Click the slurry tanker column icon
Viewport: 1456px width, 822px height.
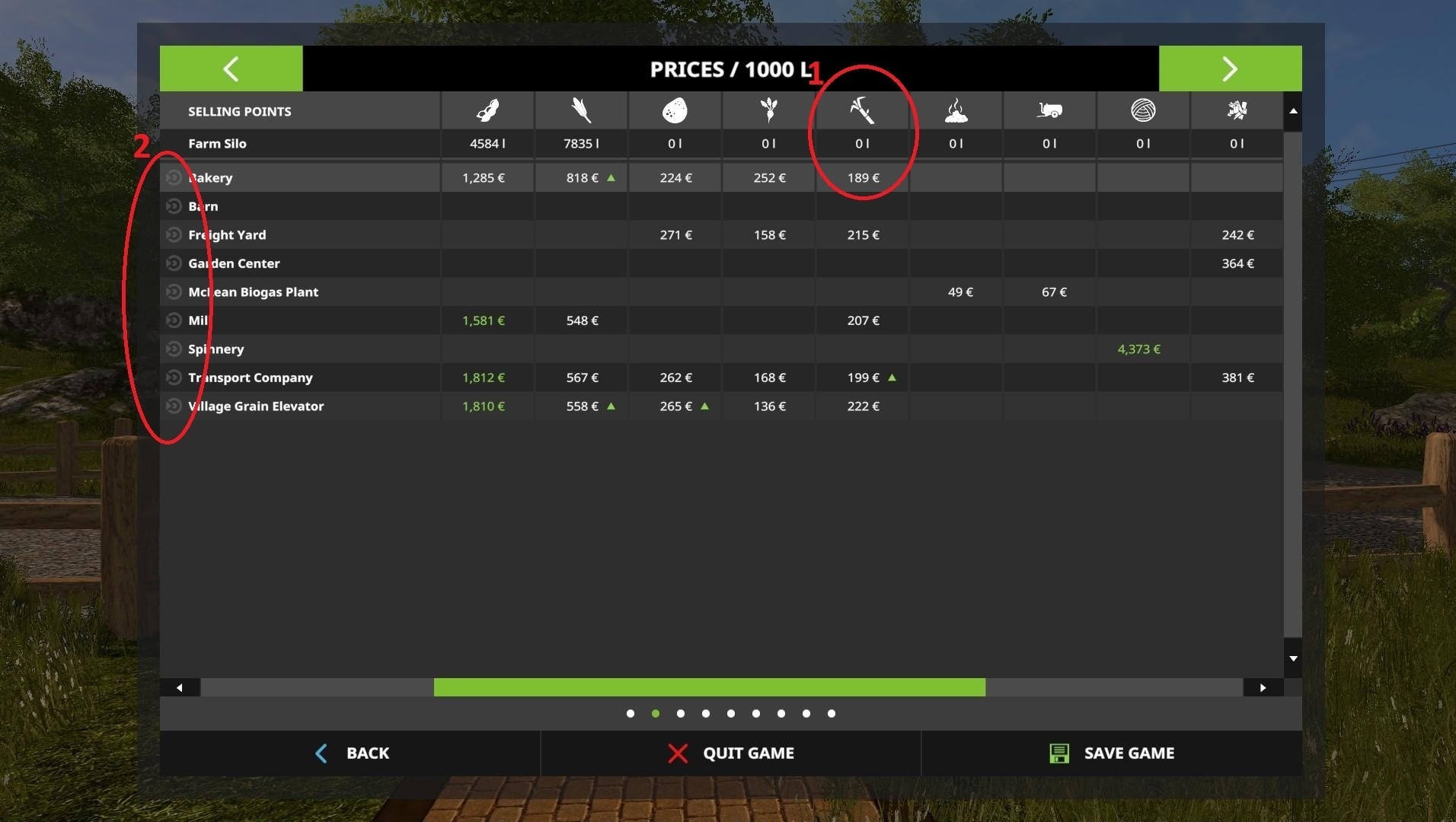(x=1049, y=111)
